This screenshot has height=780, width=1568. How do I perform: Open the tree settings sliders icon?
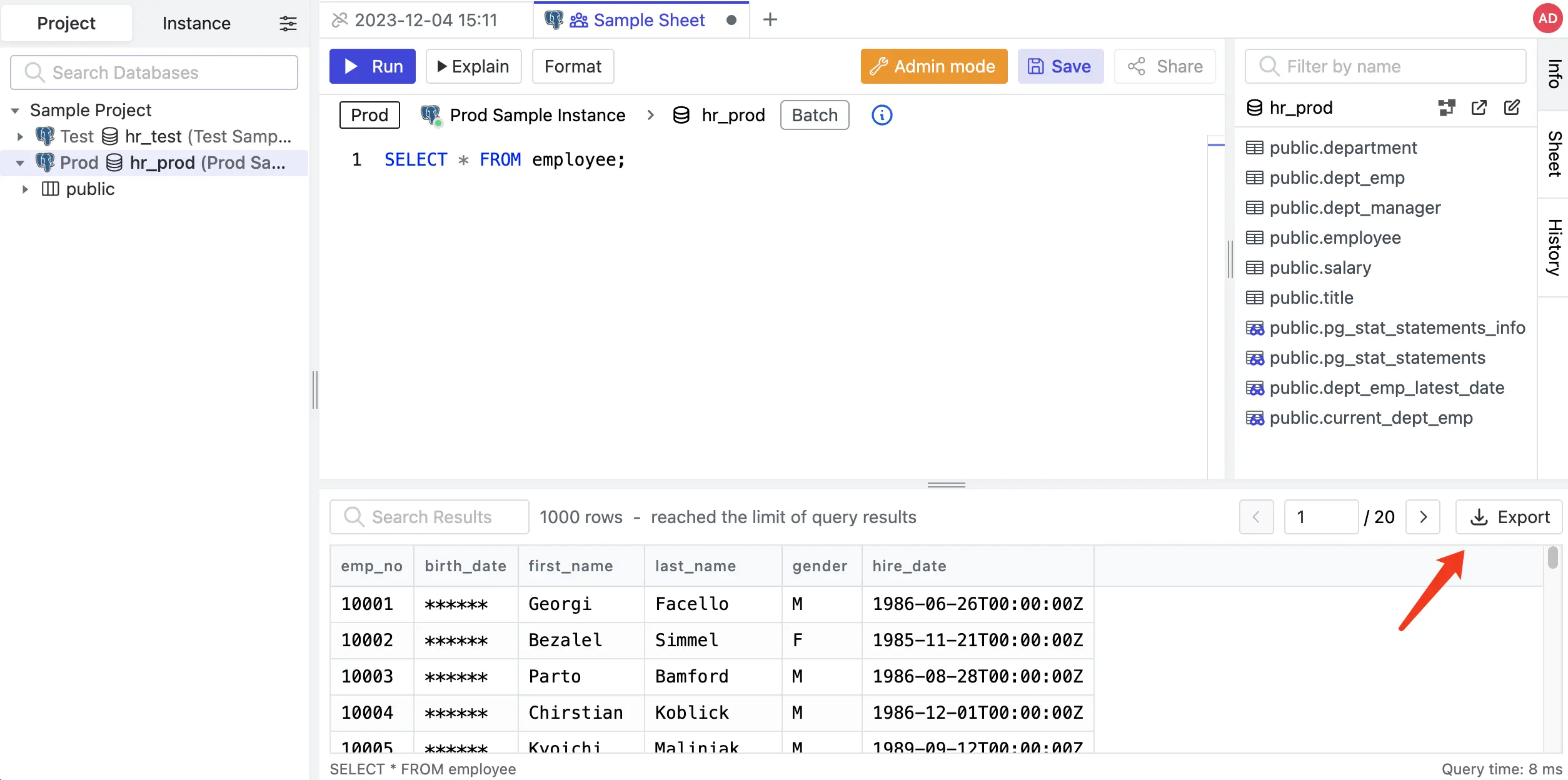pyautogui.click(x=288, y=23)
